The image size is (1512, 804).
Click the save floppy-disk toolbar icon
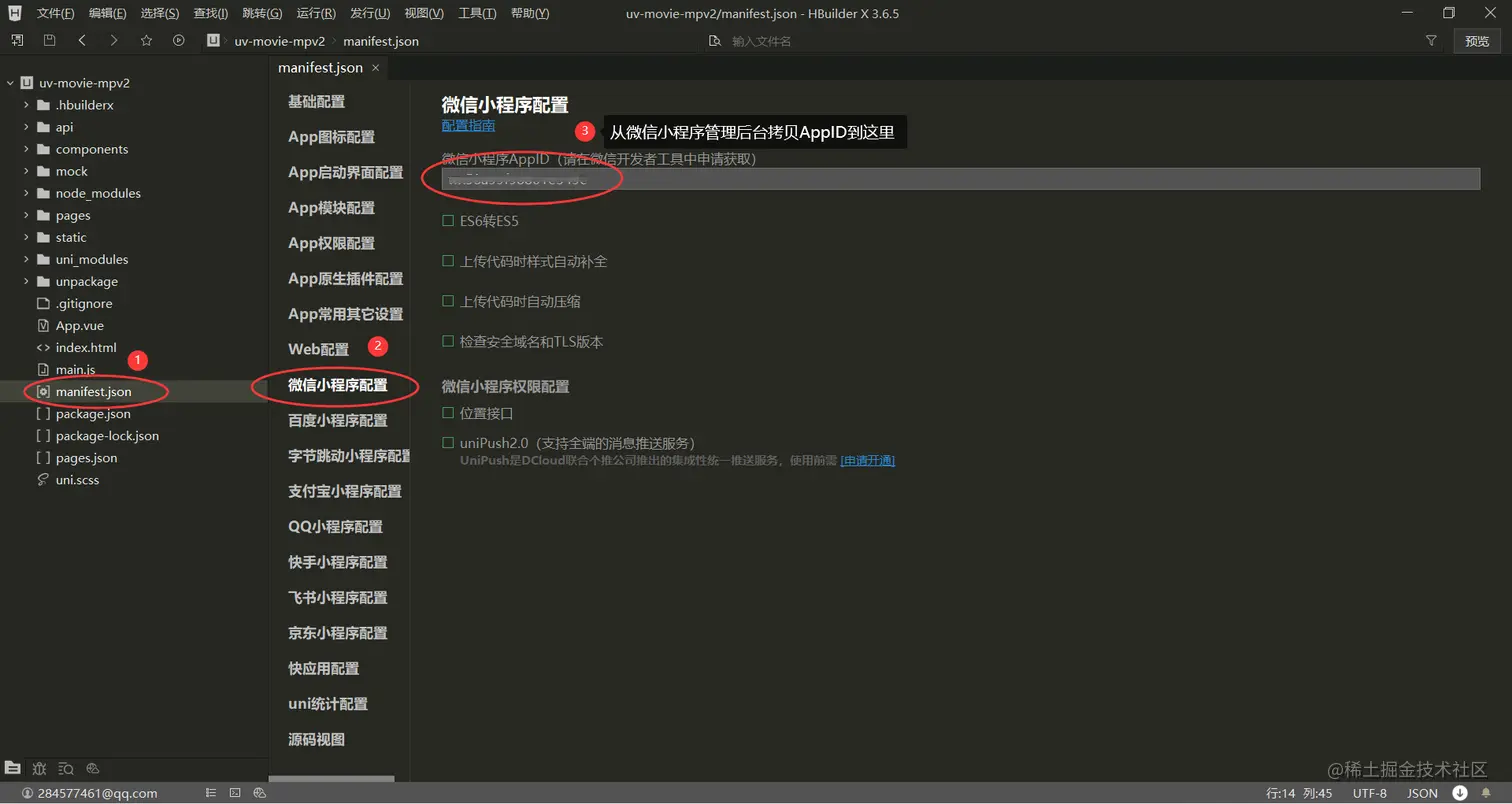pos(49,41)
